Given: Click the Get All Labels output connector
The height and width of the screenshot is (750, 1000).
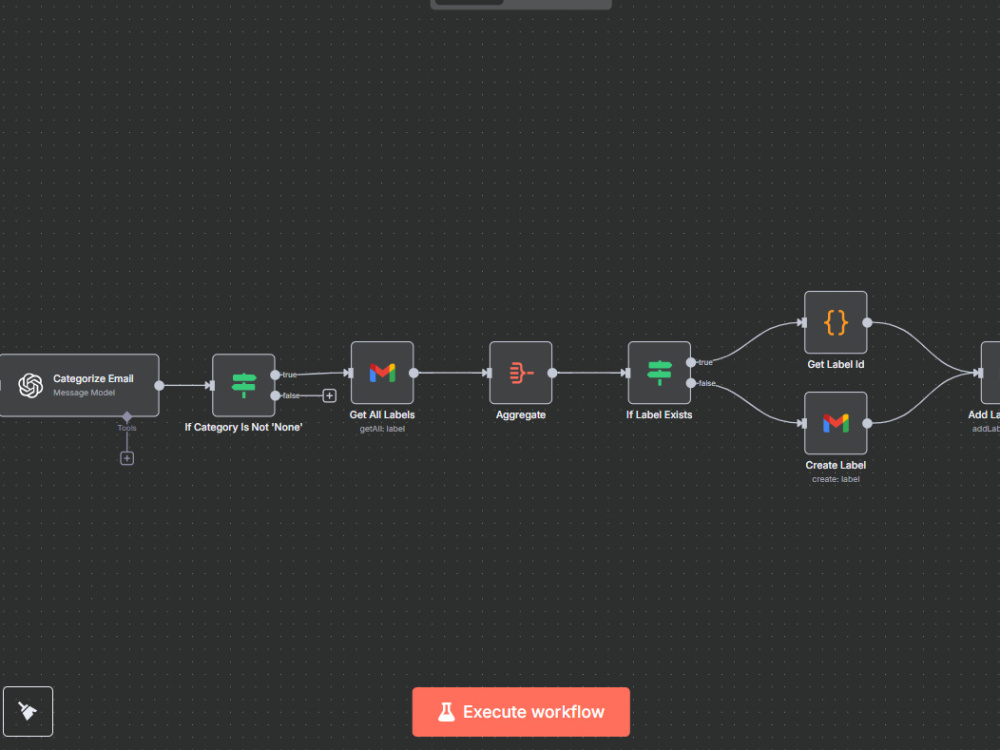Looking at the screenshot, I should tap(414, 373).
